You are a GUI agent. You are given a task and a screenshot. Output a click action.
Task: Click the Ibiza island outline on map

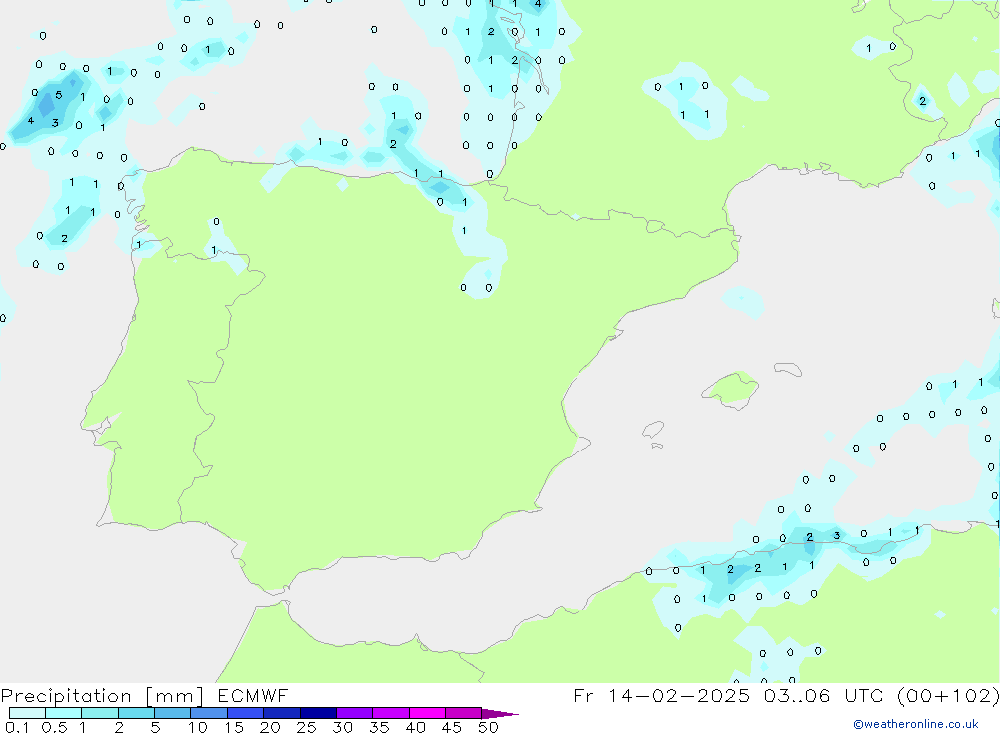click(653, 430)
